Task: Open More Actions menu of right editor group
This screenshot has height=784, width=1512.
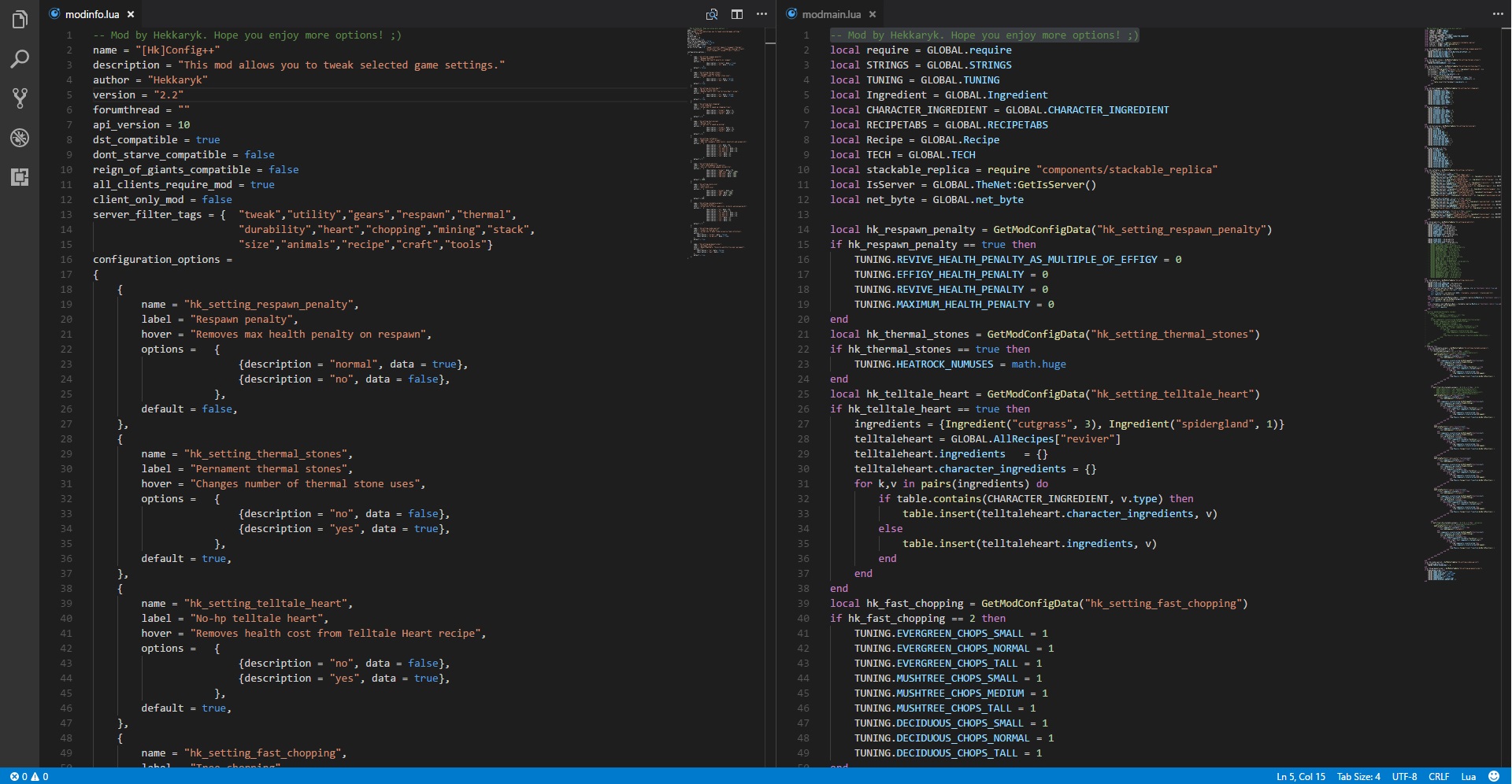Action: point(1497,14)
